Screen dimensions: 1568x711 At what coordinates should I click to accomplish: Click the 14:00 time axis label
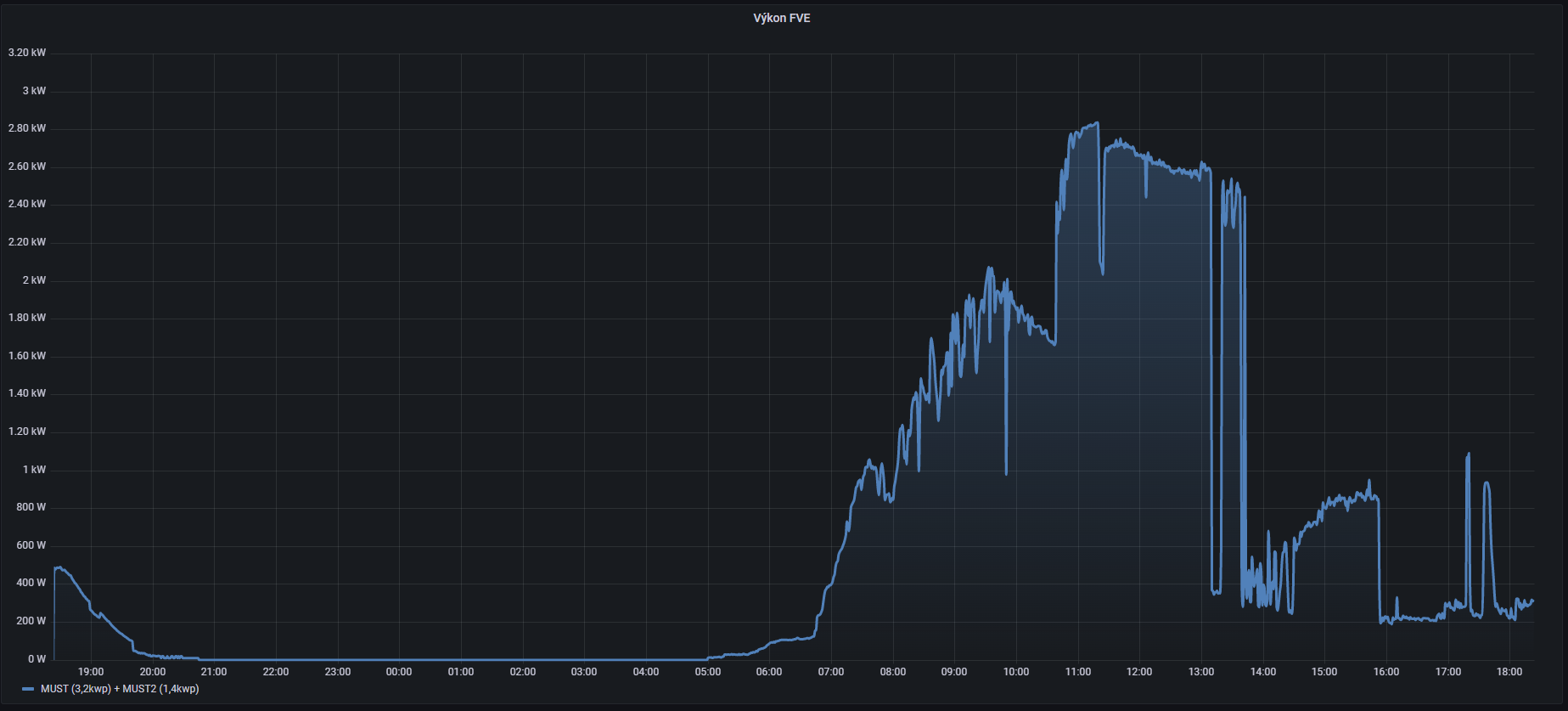[1262, 672]
